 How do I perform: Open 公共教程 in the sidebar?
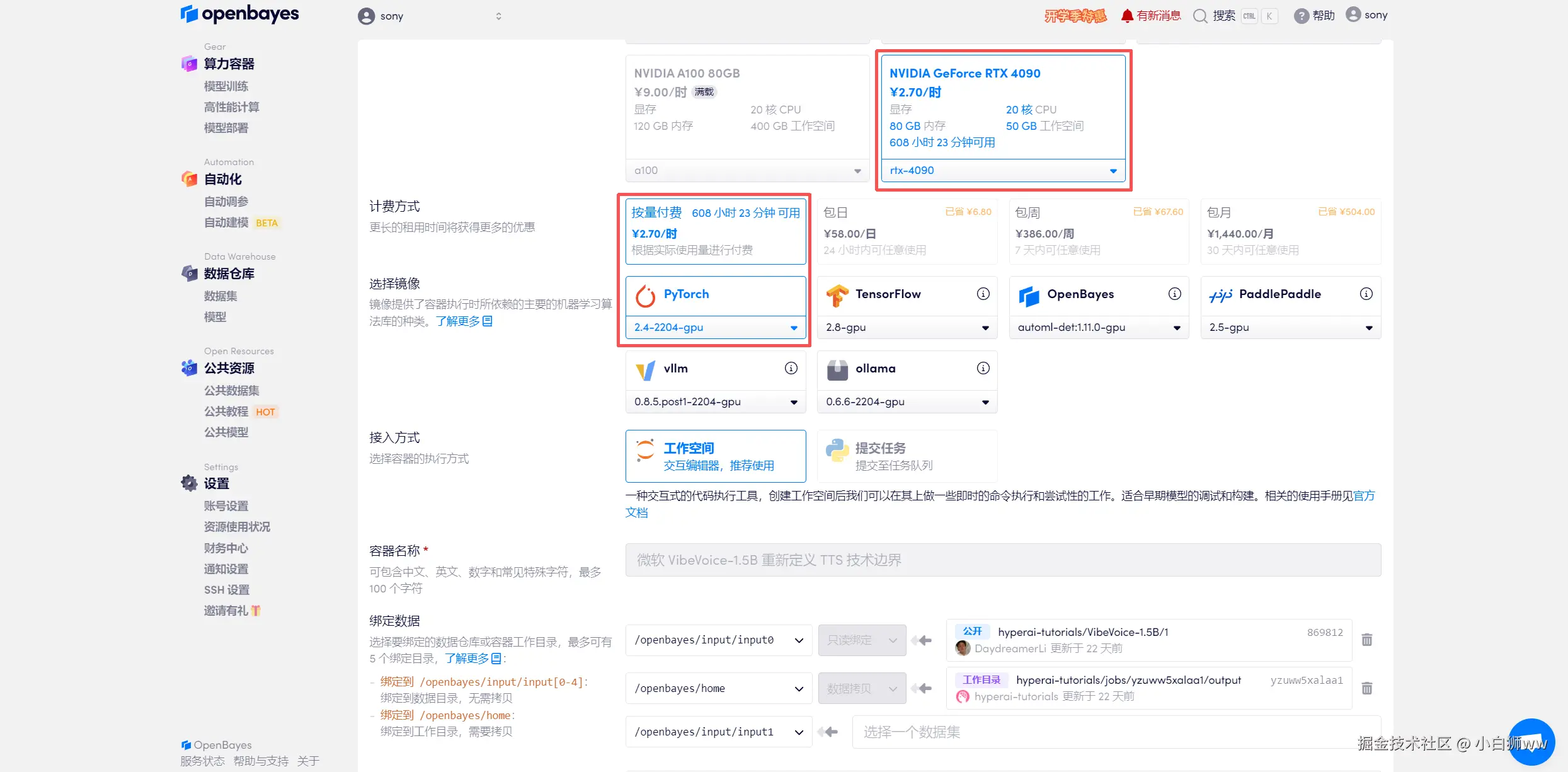coord(226,412)
